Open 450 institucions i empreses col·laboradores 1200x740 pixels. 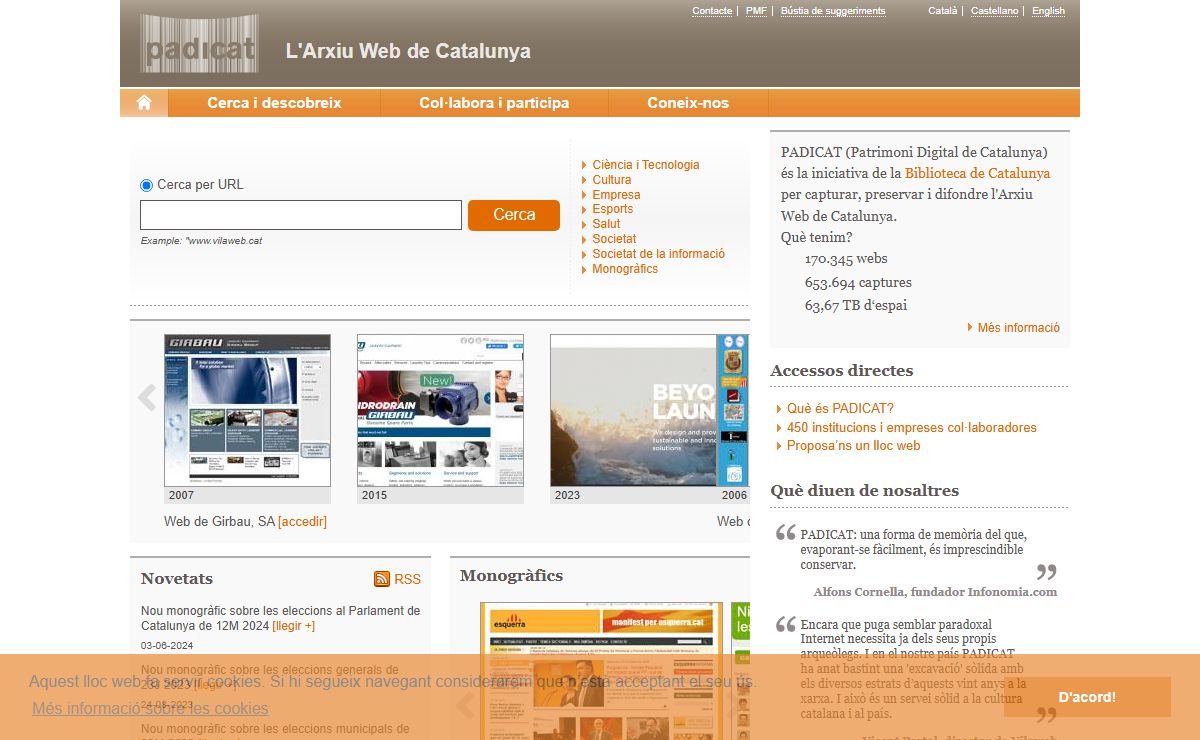[x=911, y=427]
